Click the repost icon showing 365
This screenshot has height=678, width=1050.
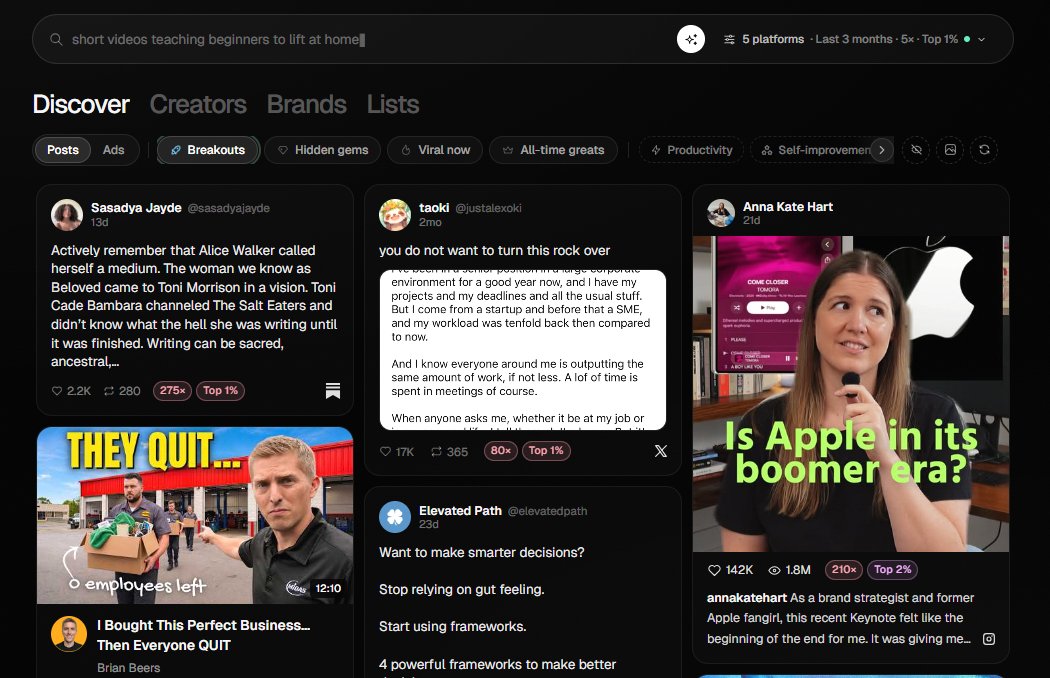point(437,452)
